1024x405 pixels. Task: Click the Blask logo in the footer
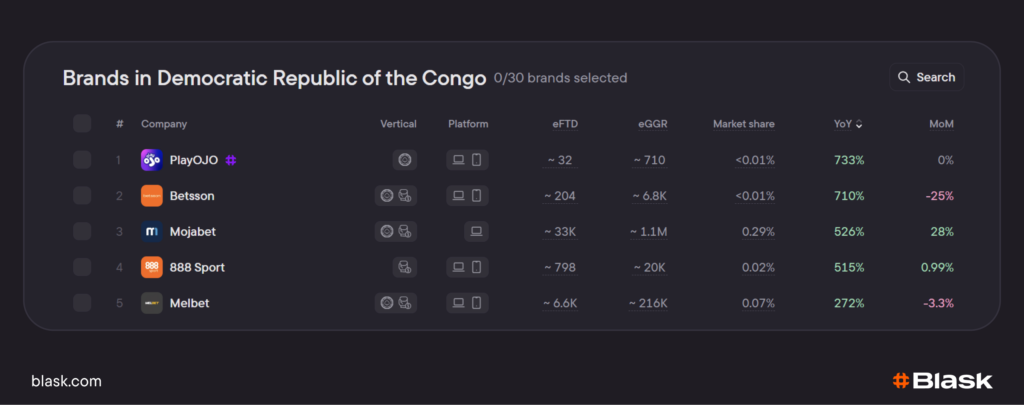942,381
